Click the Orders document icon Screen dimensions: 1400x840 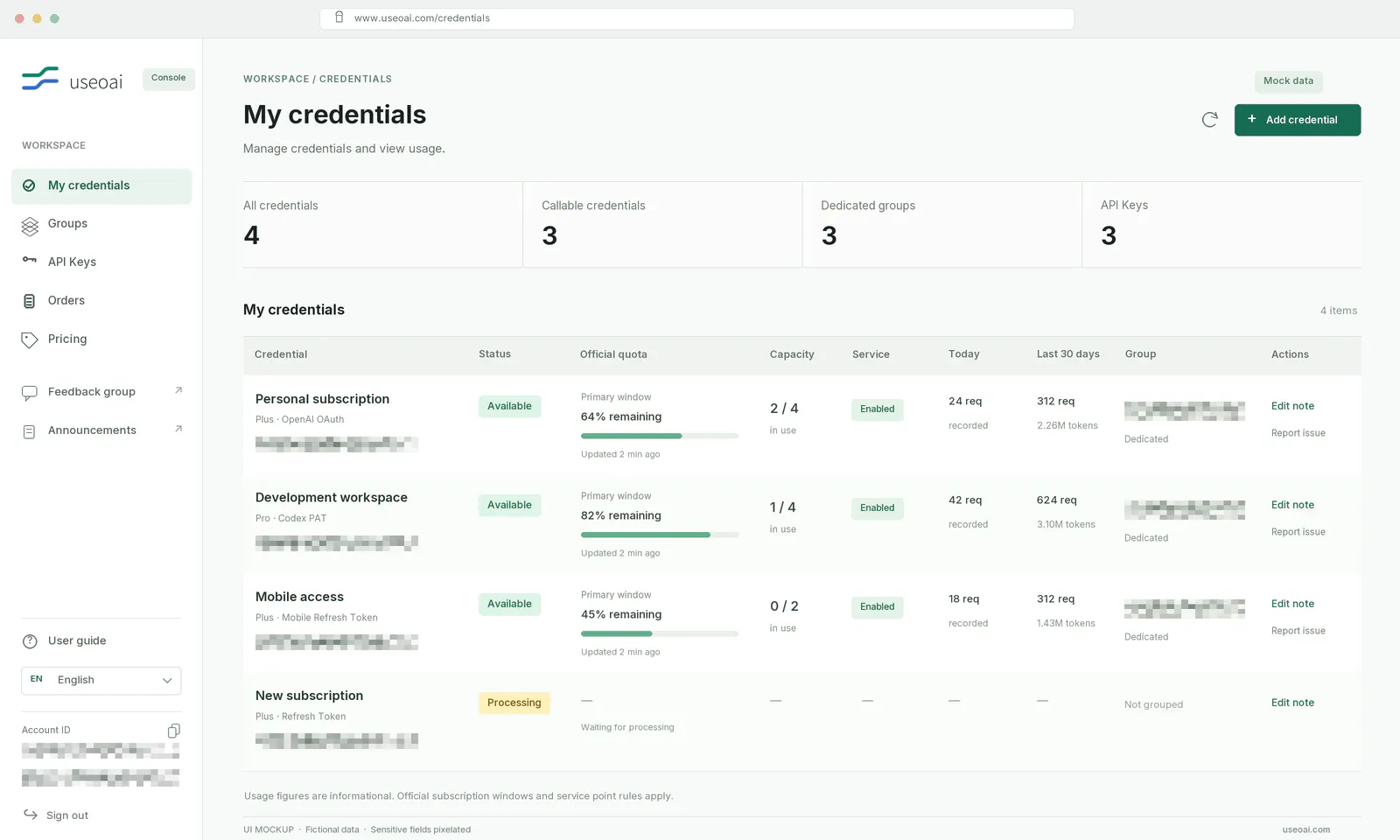[x=29, y=301]
